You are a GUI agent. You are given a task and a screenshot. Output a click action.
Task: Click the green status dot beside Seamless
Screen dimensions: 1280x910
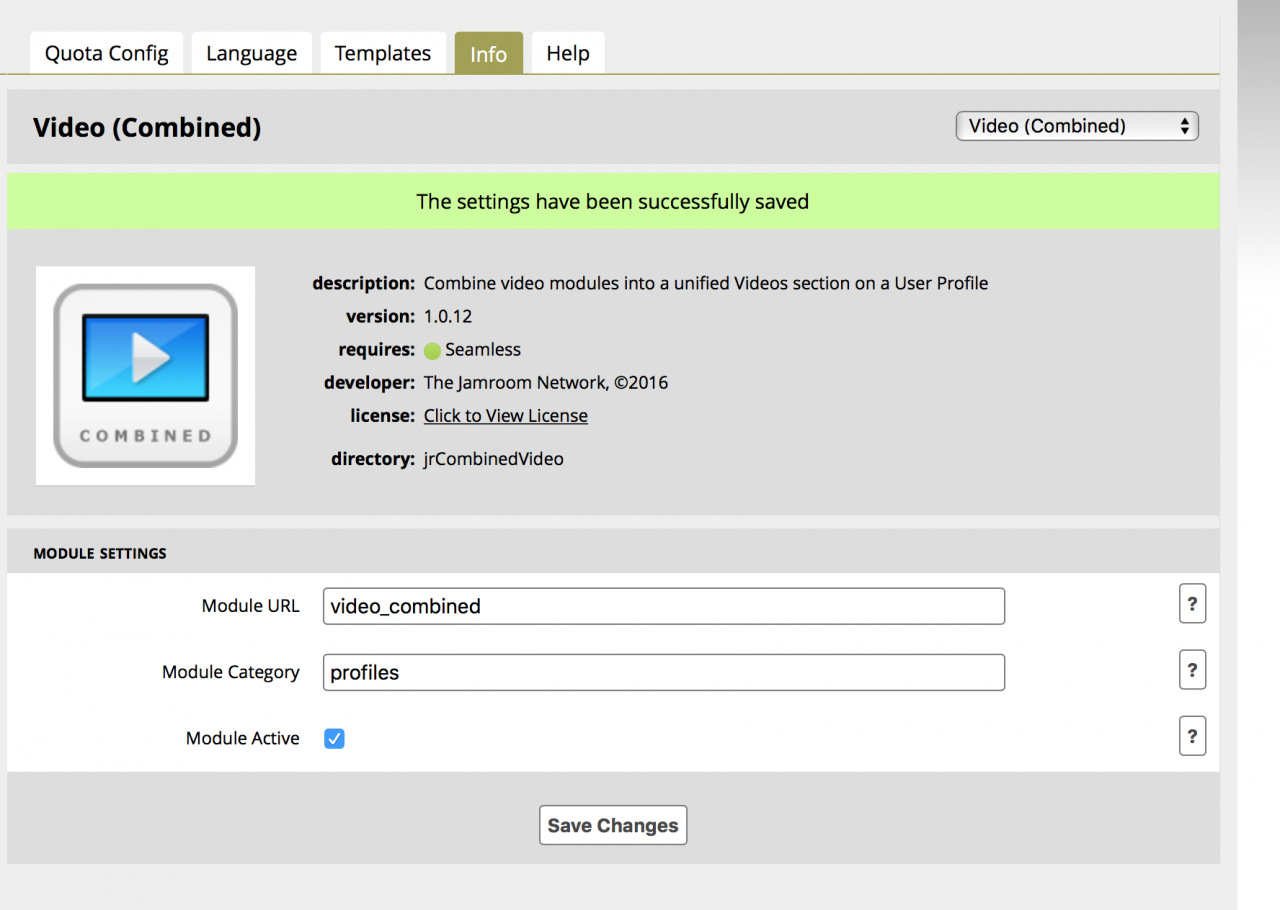(432, 351)
